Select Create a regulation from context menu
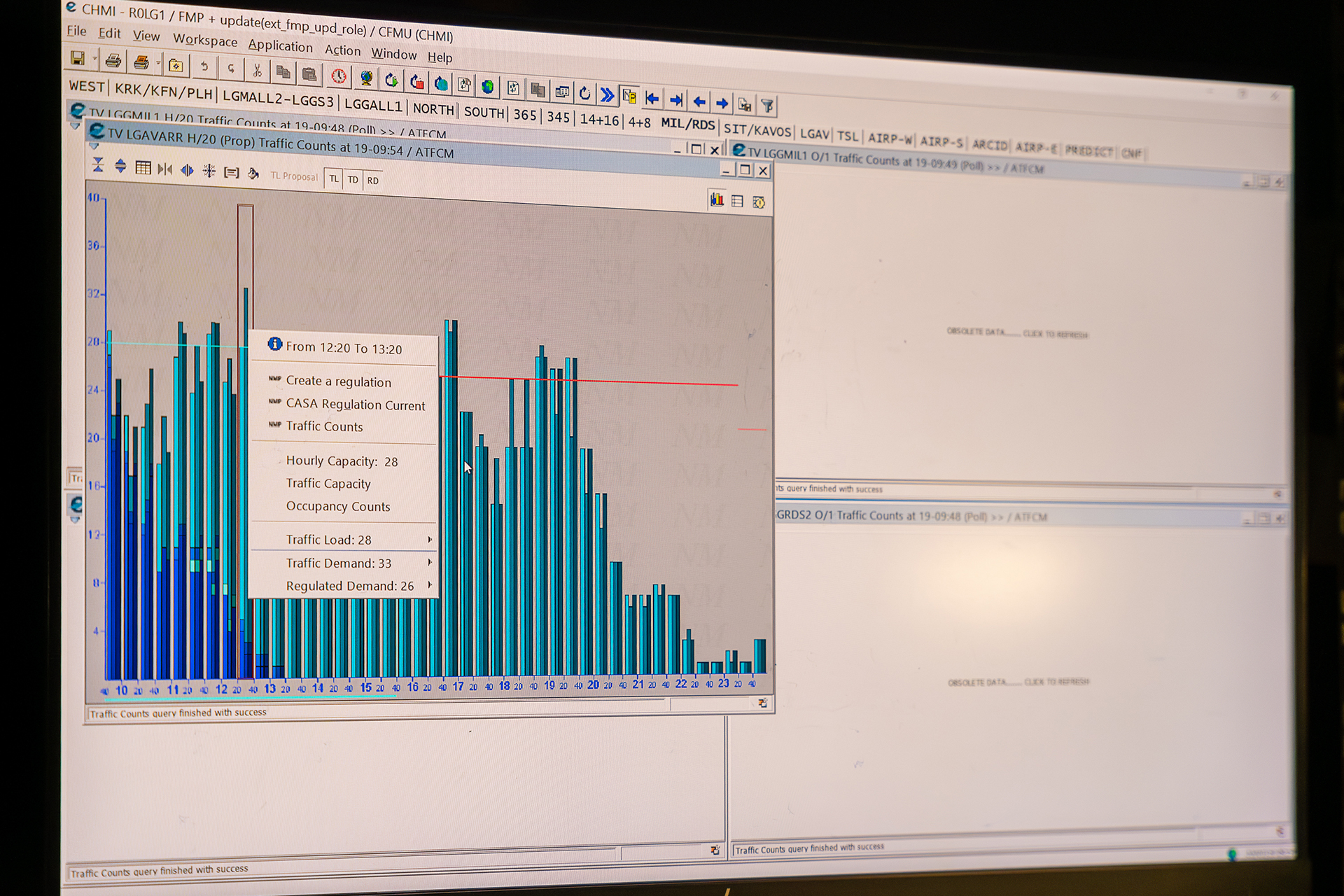This screenshot has width=1344, height=896. [x=337, y=381]
